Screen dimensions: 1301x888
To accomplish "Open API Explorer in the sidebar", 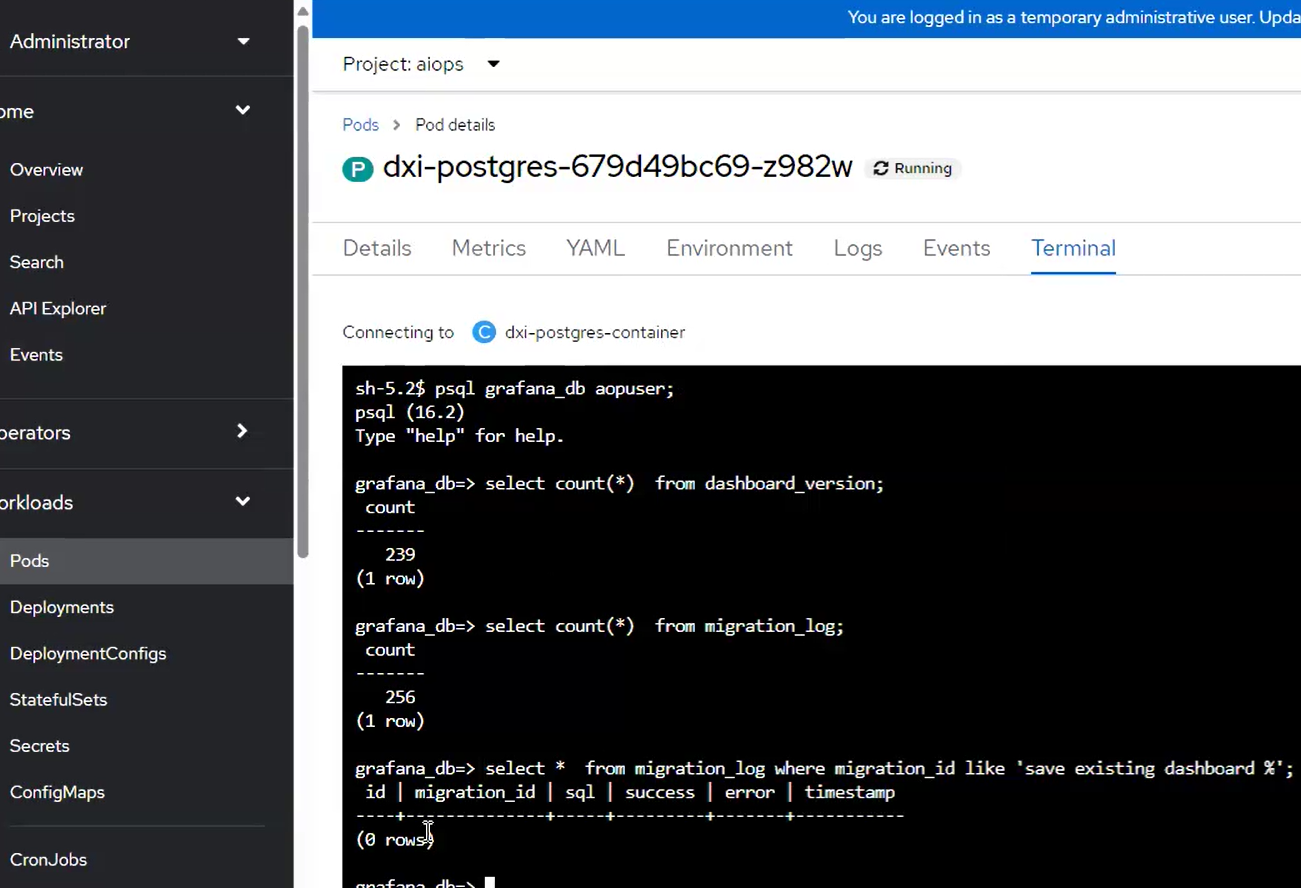I will [58, 308].
